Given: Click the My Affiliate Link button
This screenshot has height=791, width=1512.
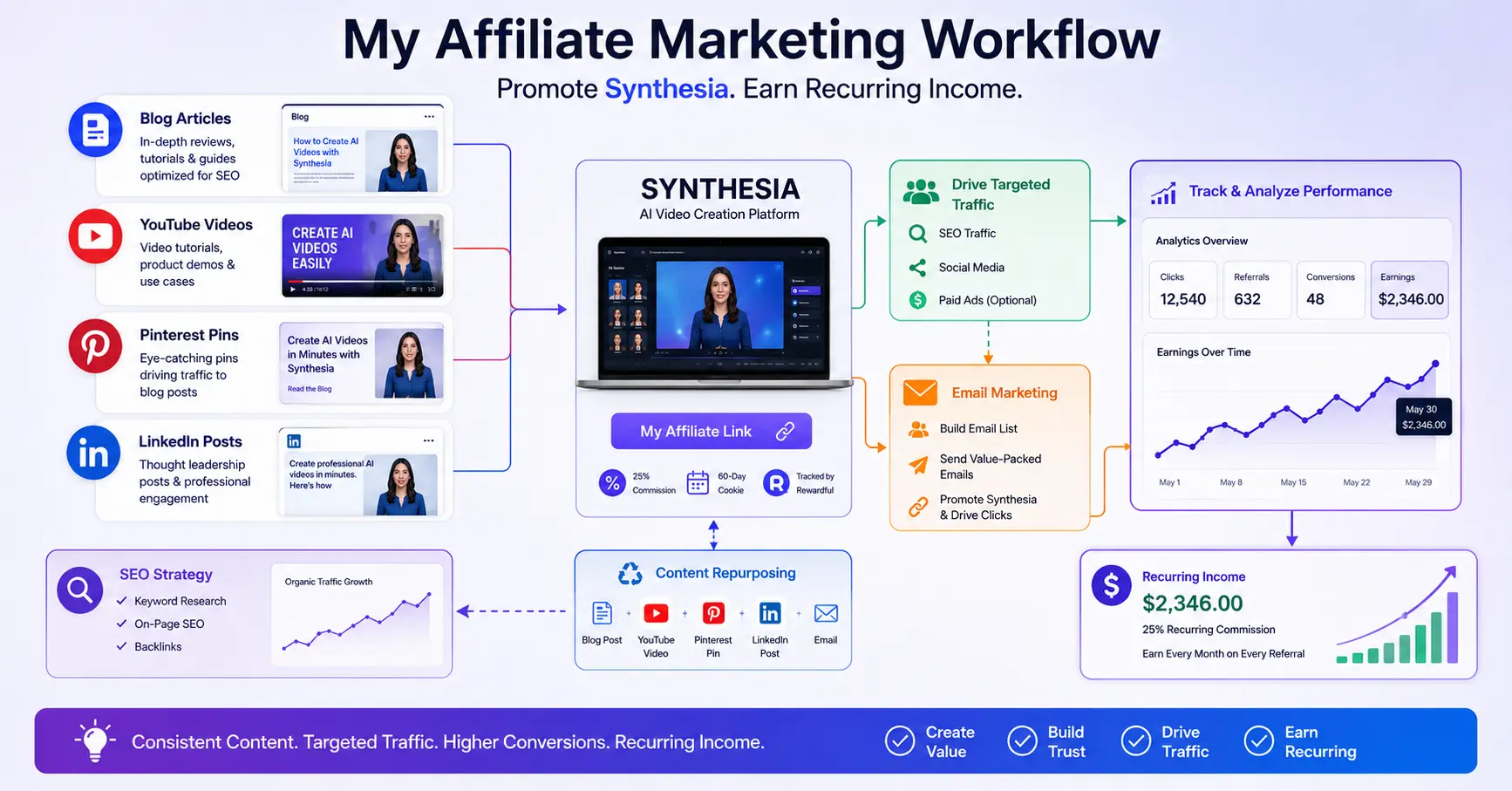Looking at the screenshot, I should pyautogui.click(x=711, y=431).
